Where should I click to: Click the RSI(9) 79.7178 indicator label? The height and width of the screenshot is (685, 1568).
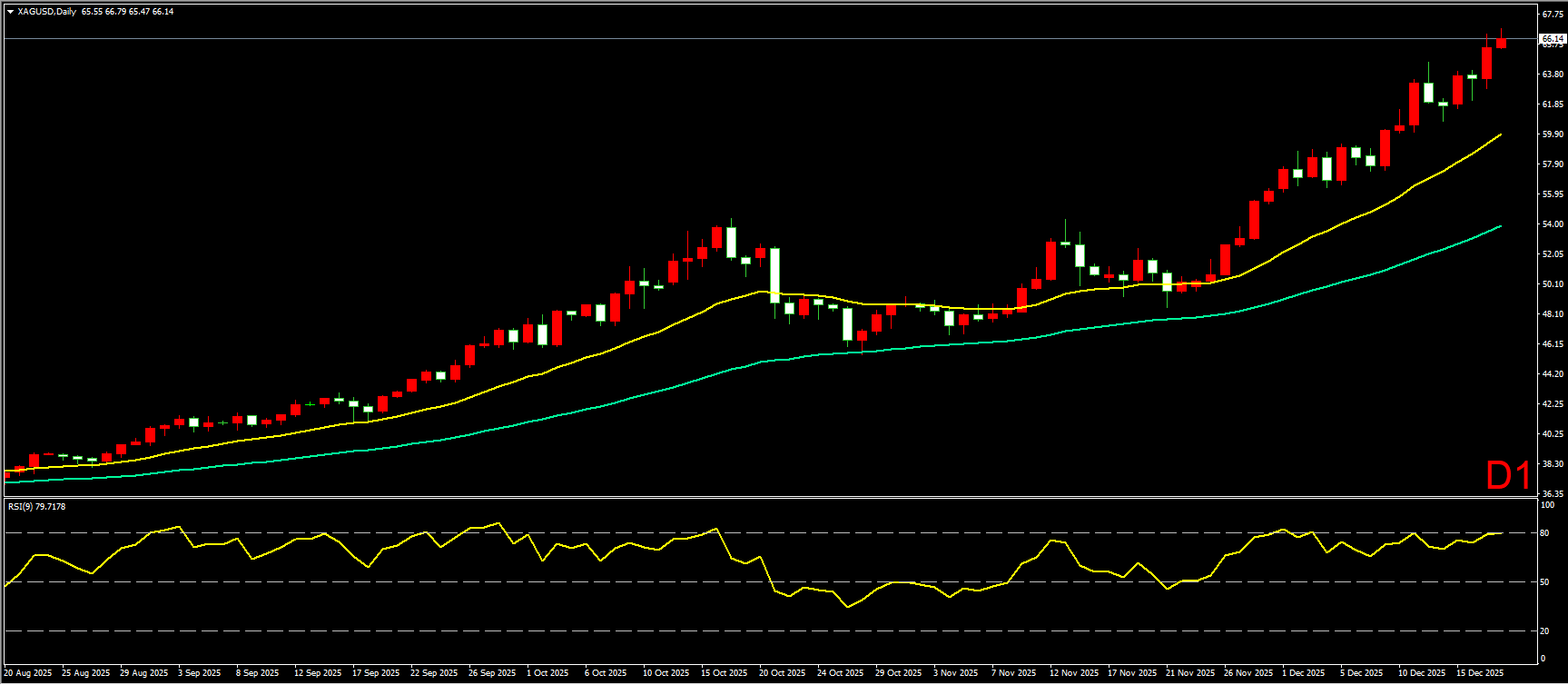[36, 507]
